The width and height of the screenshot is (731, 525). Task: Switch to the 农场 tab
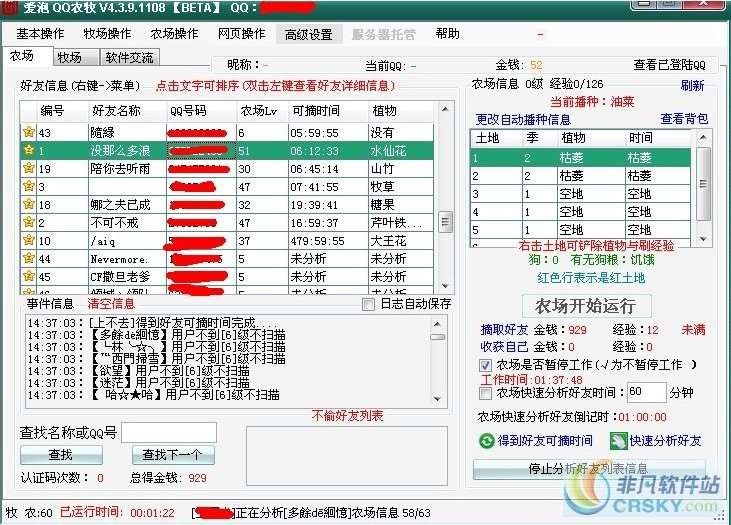27,56
